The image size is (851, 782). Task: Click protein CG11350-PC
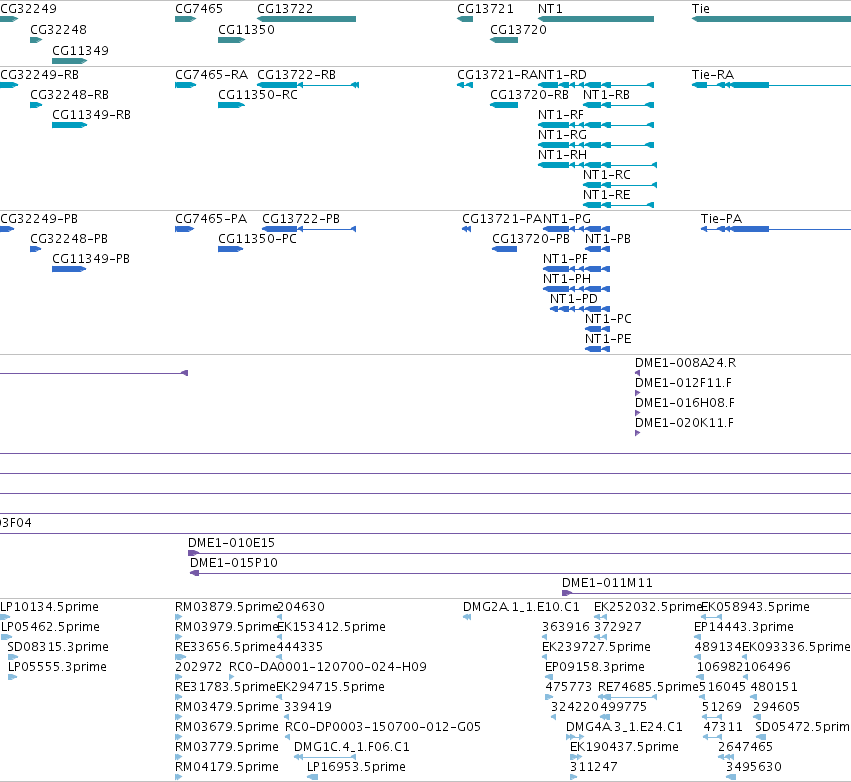pos(257,239)
